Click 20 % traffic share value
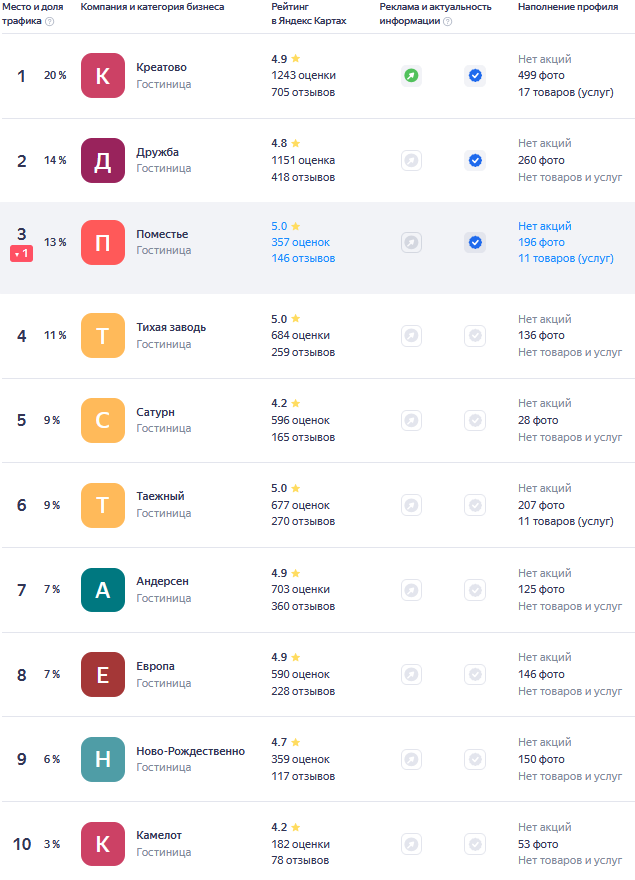 click(x=55, y=75)
